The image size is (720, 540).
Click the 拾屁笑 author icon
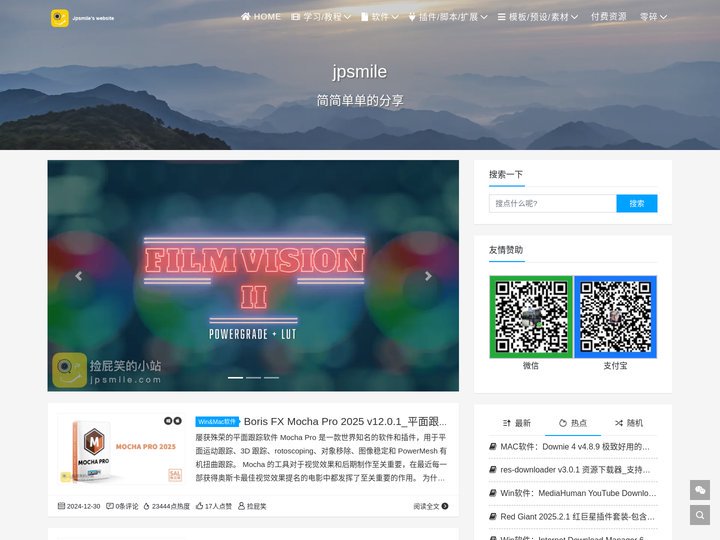pyautogui.click(x=241, y=506)
